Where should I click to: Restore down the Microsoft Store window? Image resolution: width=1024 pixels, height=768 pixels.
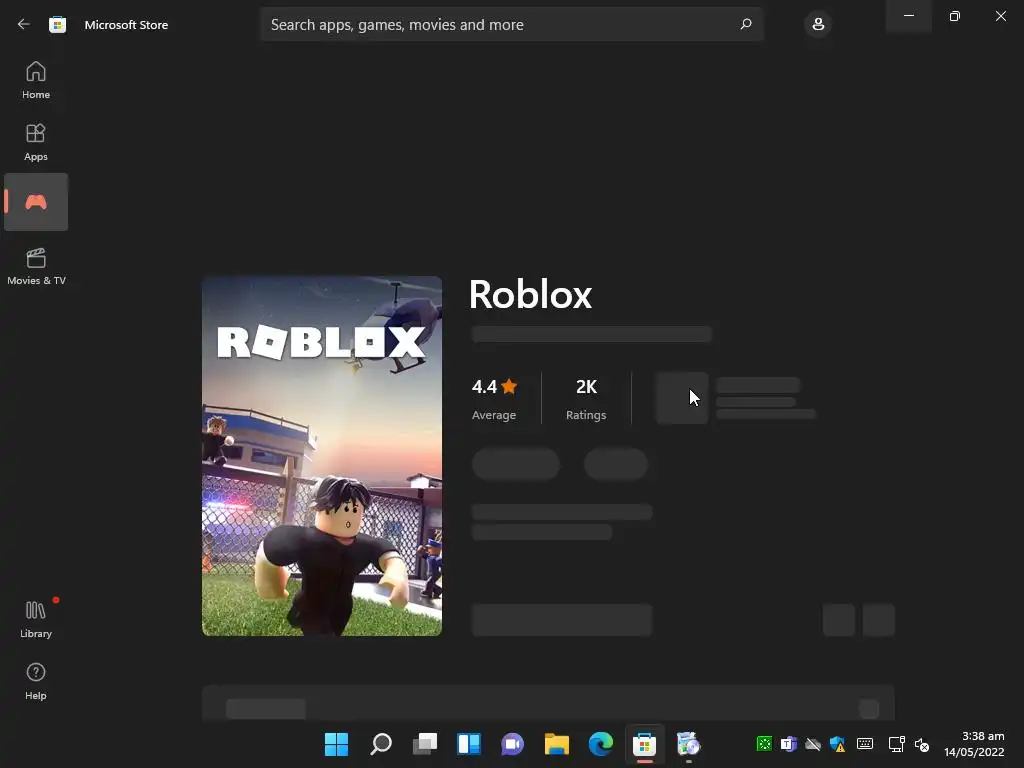(x=955, y=16)
